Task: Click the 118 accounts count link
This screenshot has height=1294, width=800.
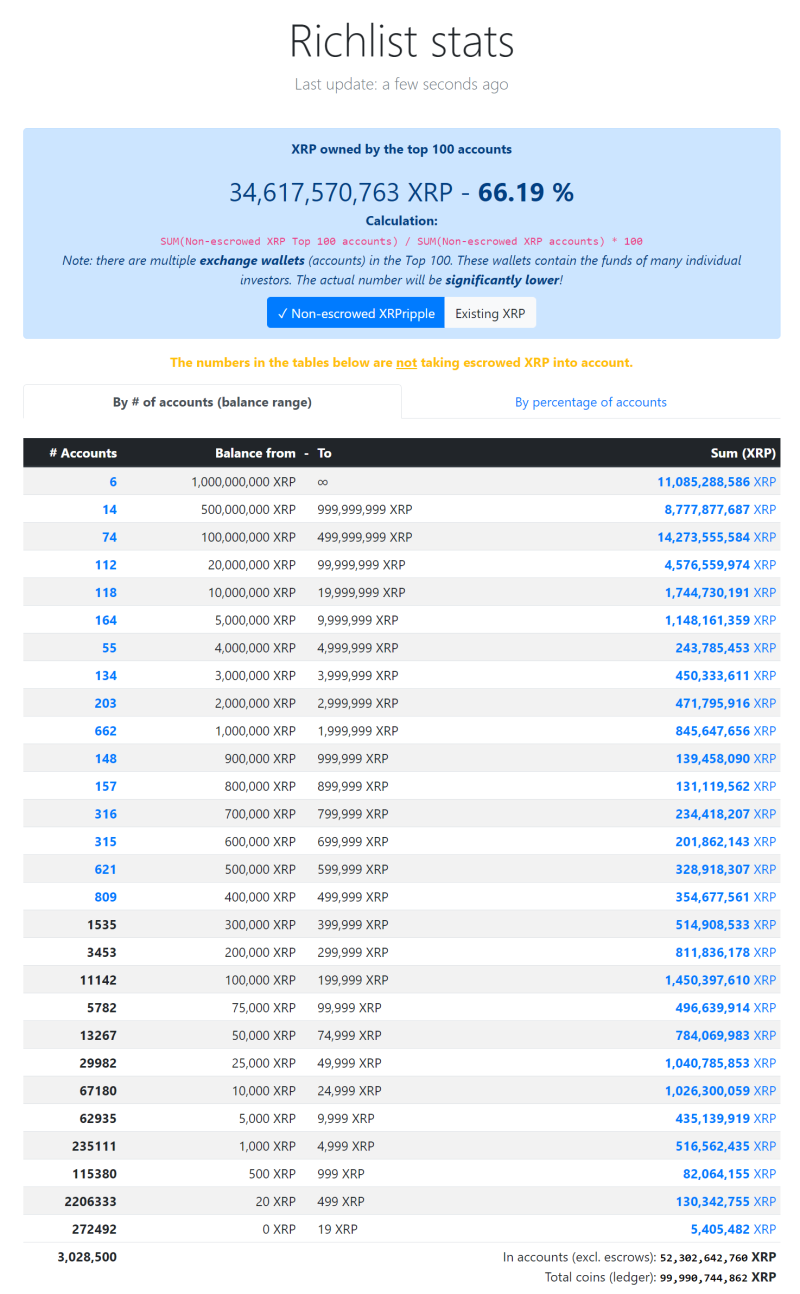Action: [106, 592]
